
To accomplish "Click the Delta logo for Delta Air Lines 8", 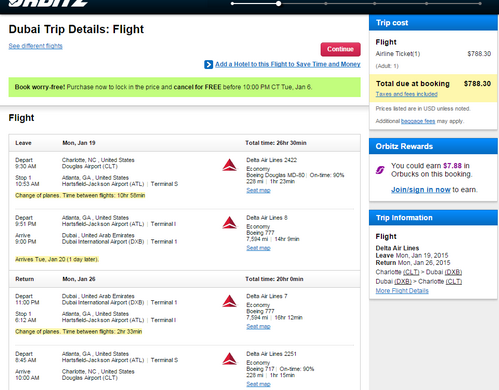I will tap(229, 223).
